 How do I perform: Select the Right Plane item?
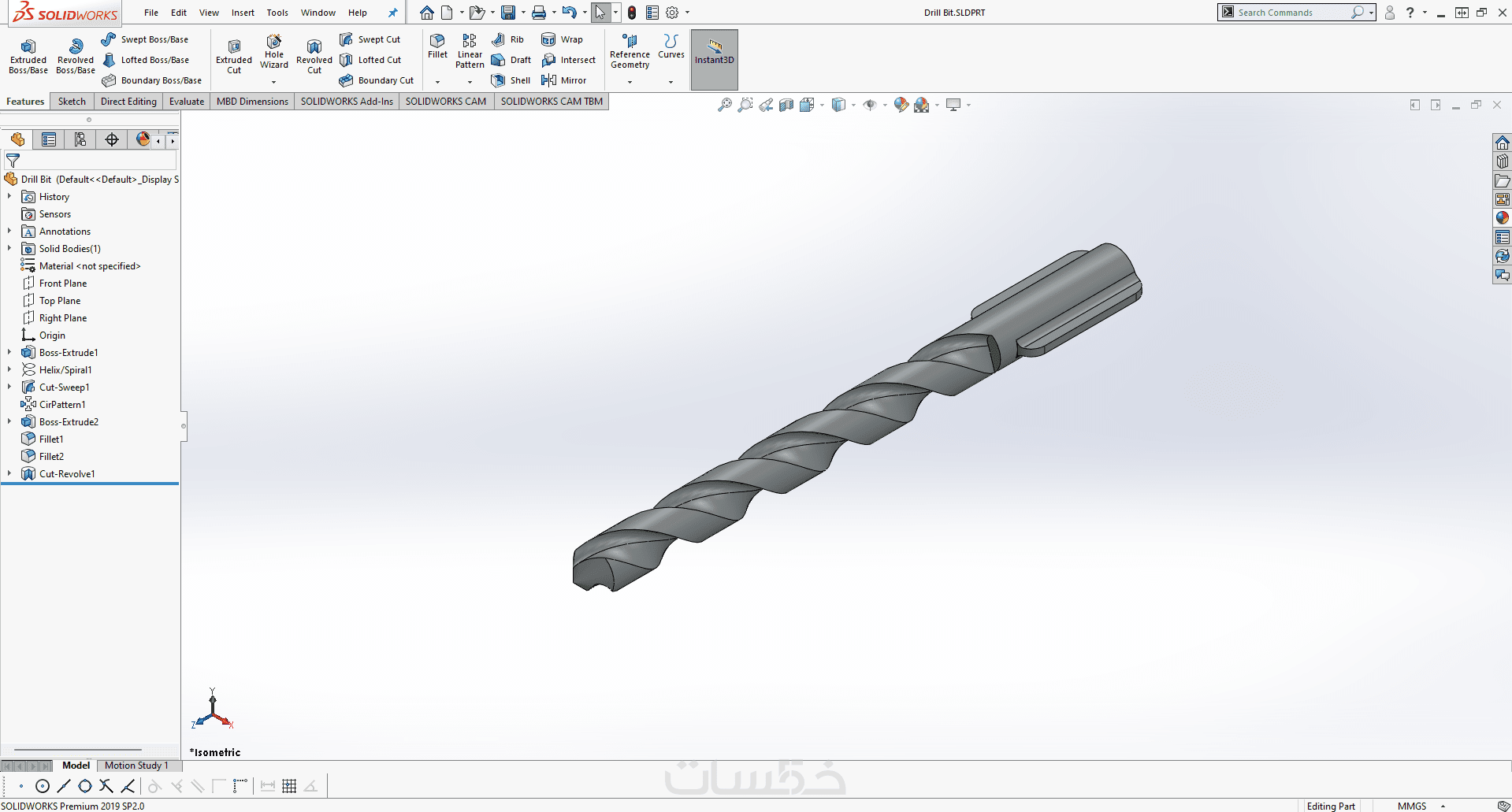pyautogui.click(x=63, y=318)
